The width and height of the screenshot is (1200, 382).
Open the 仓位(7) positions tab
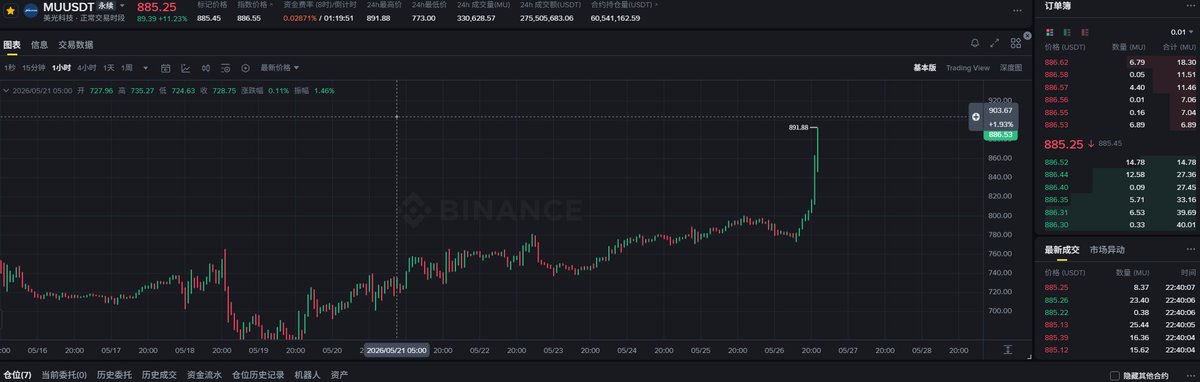pos(16,374)
